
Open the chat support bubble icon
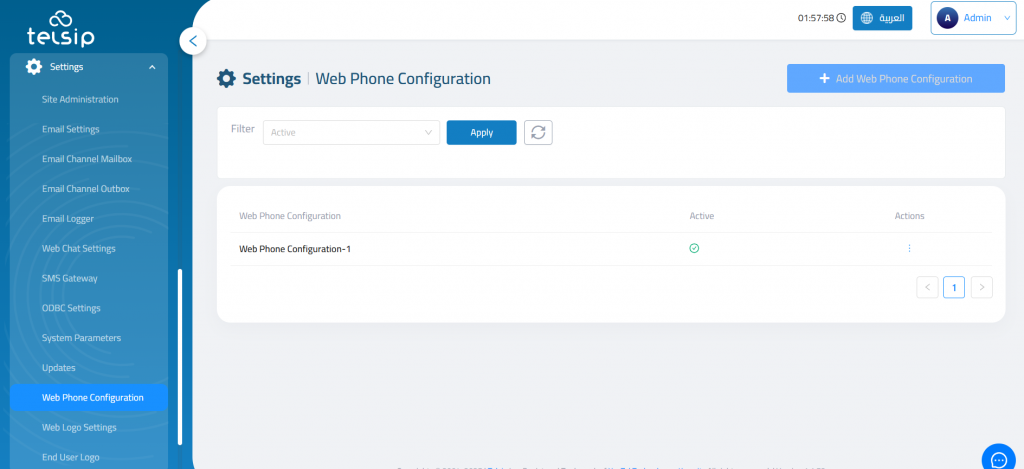(x=997, y=458)
